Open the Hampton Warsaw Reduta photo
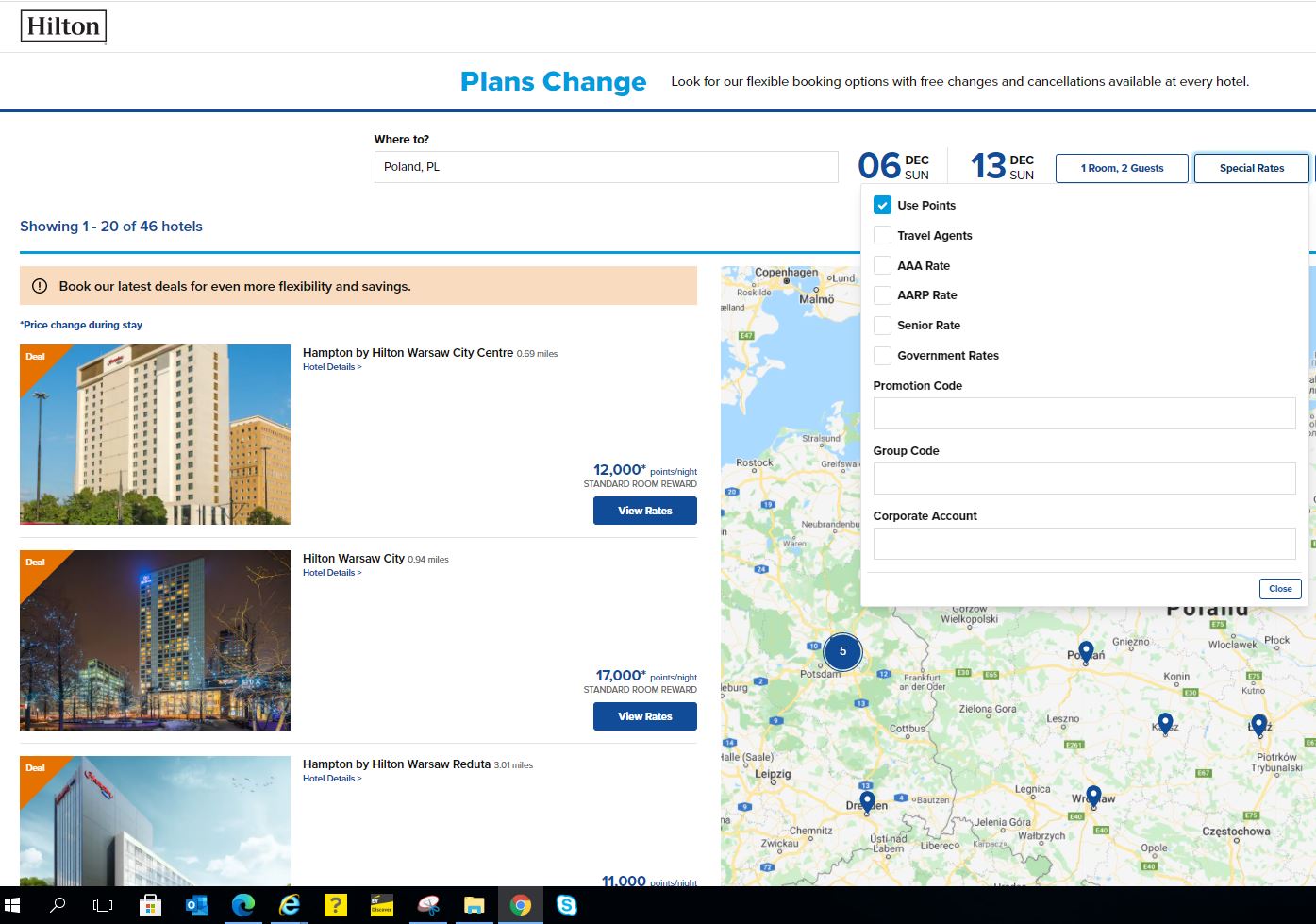 (x=155, y=821)
